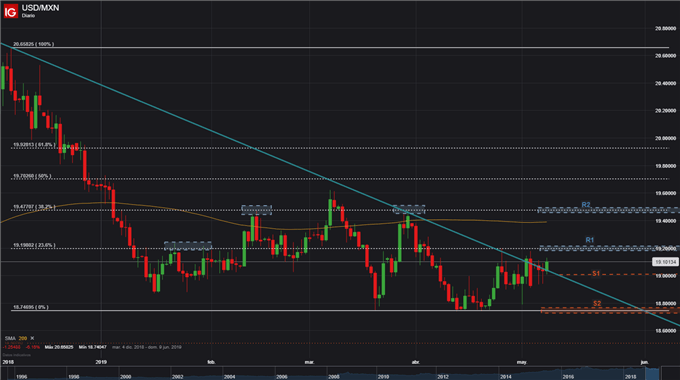Viewport: 680px width, 380px height.
Task: Select the 19.70260 (50%) Fibonacci label
Action: [32, 176]
